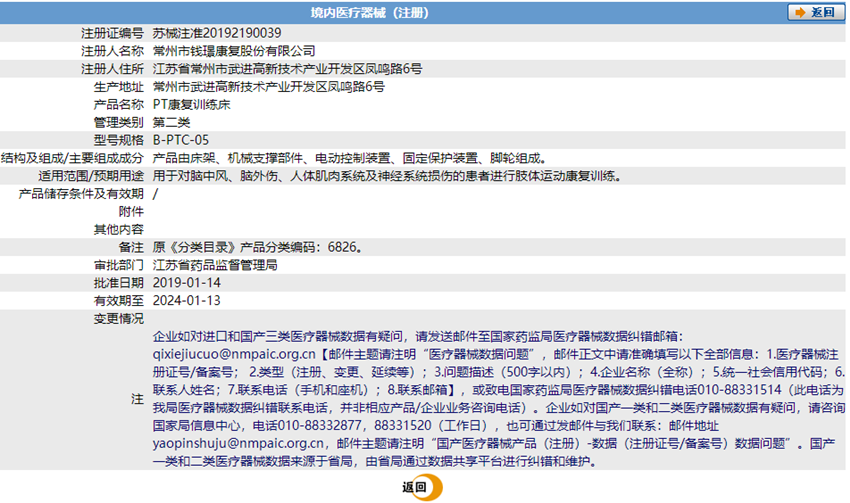Select remark text 原《分类目录》产品分类编码：6826。
Screen dimensions: 850x503
(x=257, y=248)
